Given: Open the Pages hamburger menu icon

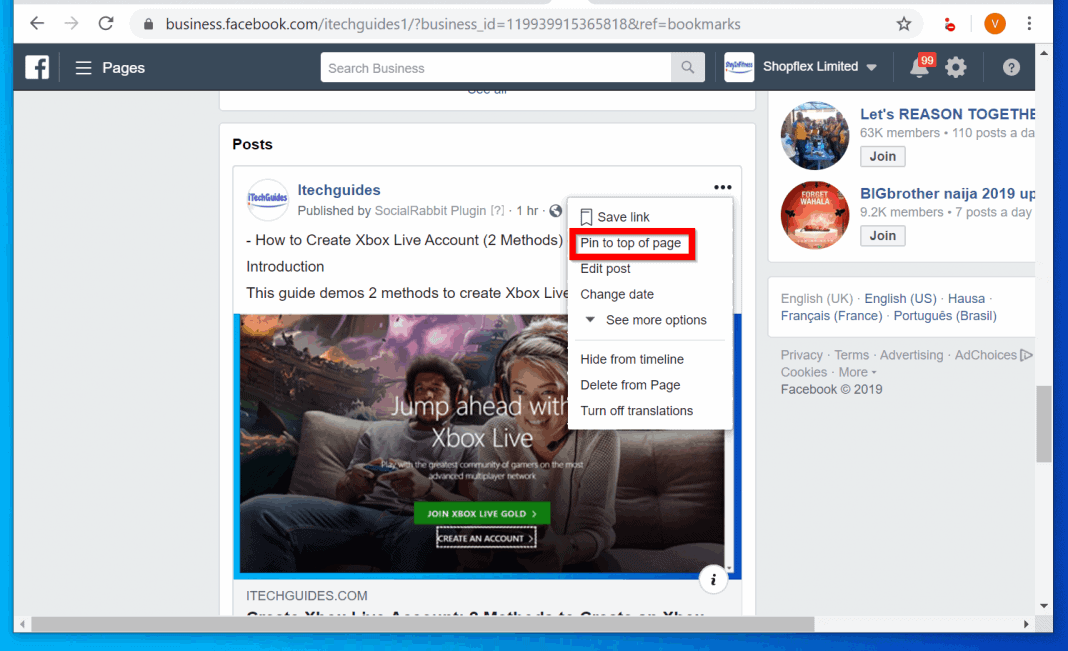Looking at the screenshot, I should [85, 67].
